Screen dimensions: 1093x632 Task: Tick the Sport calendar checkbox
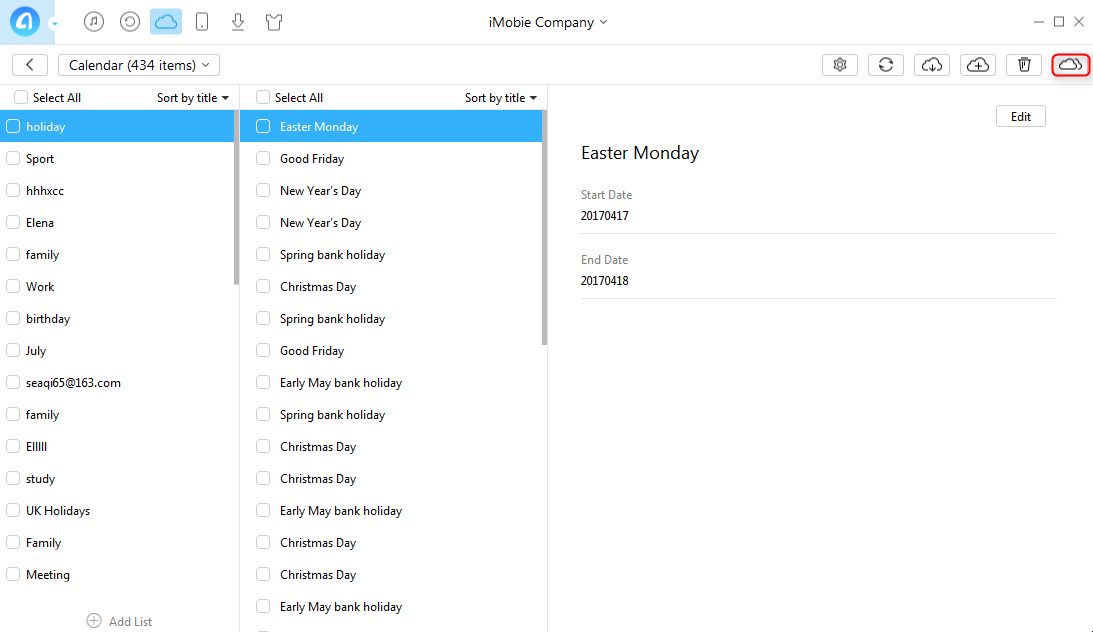tap(14, 159)
